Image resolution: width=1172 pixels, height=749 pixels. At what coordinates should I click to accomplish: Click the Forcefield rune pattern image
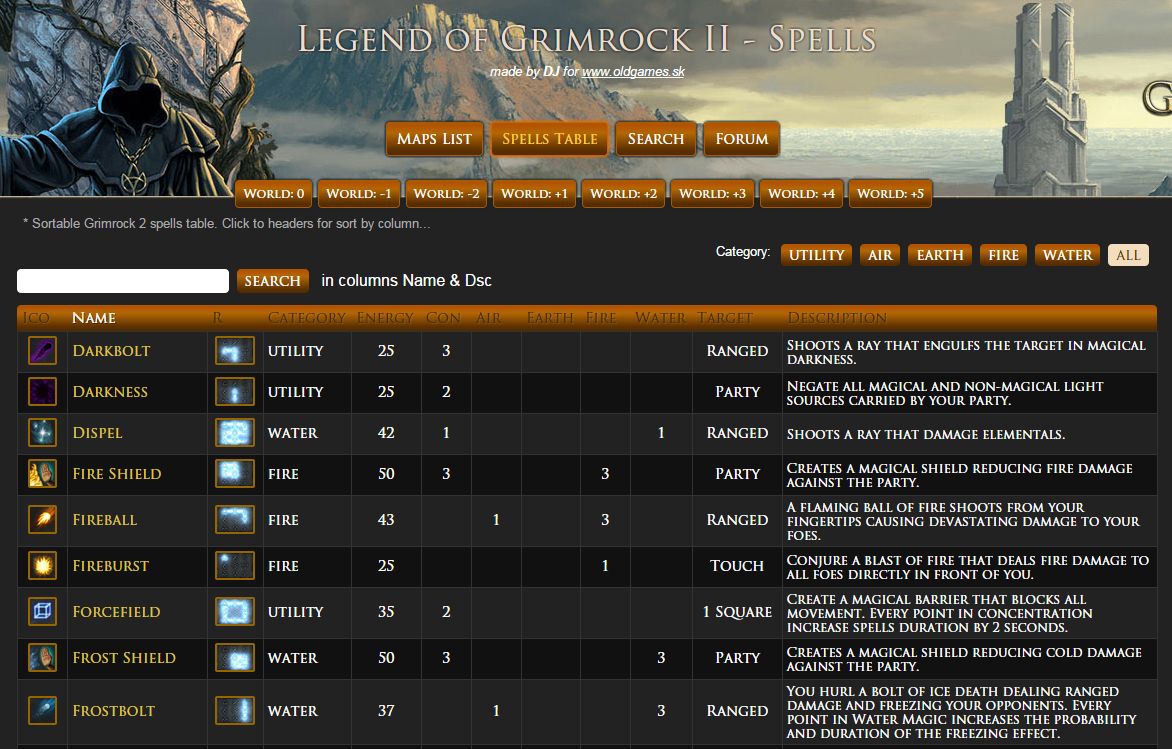(x=235, y=611)
